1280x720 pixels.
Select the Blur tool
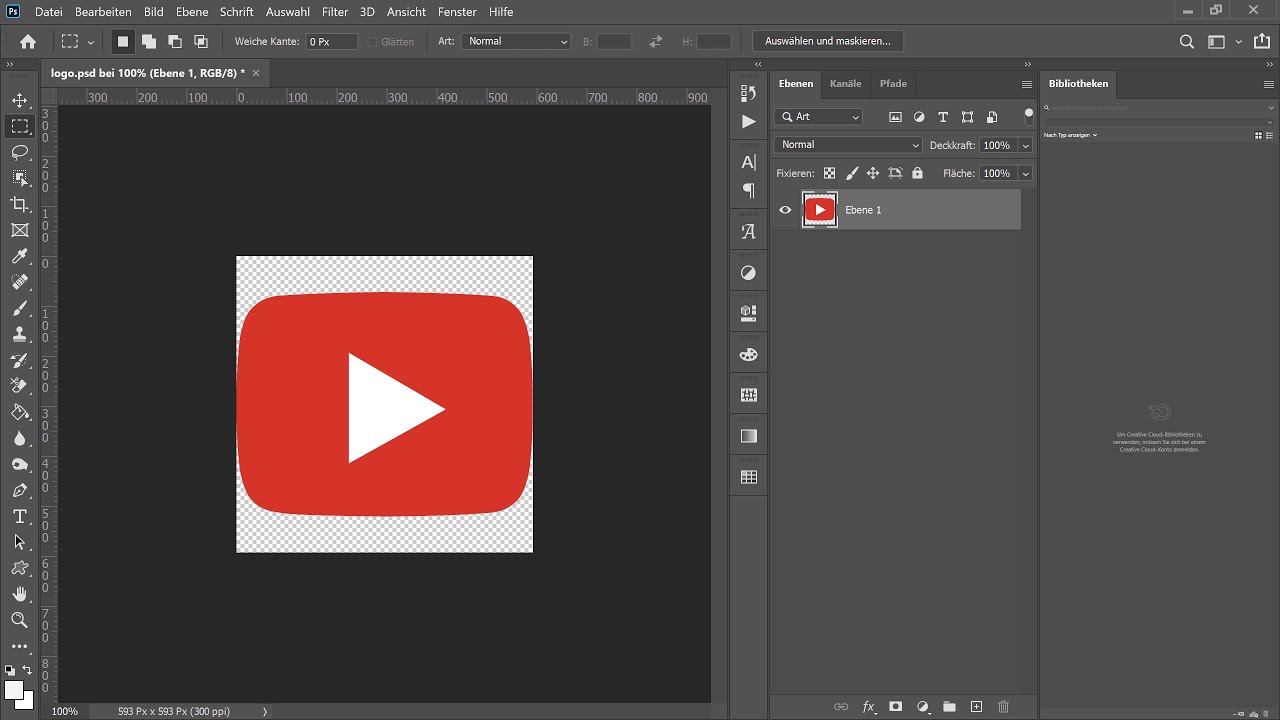19,438
